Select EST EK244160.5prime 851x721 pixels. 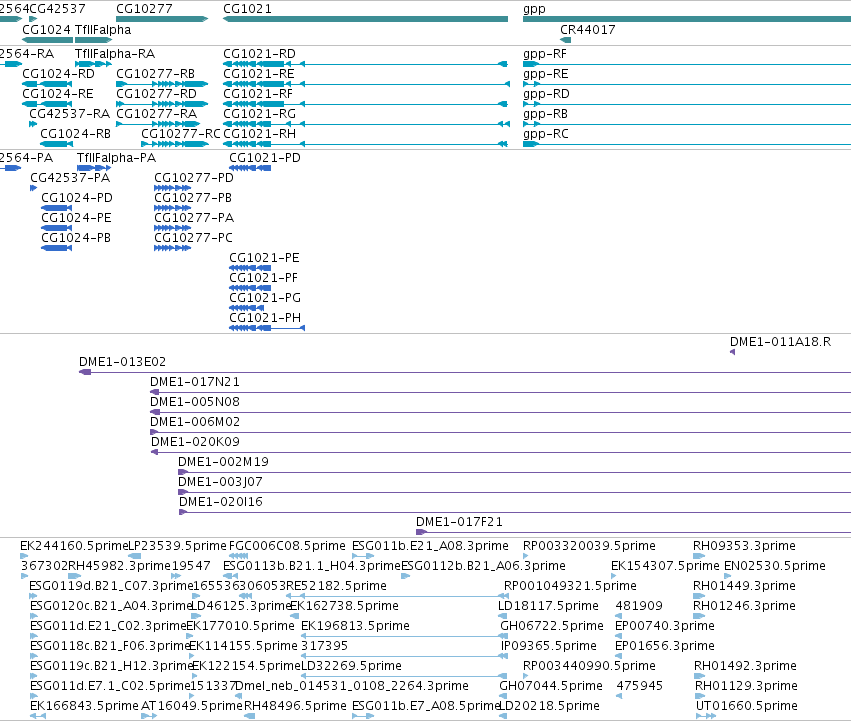(x=74, y=546)
